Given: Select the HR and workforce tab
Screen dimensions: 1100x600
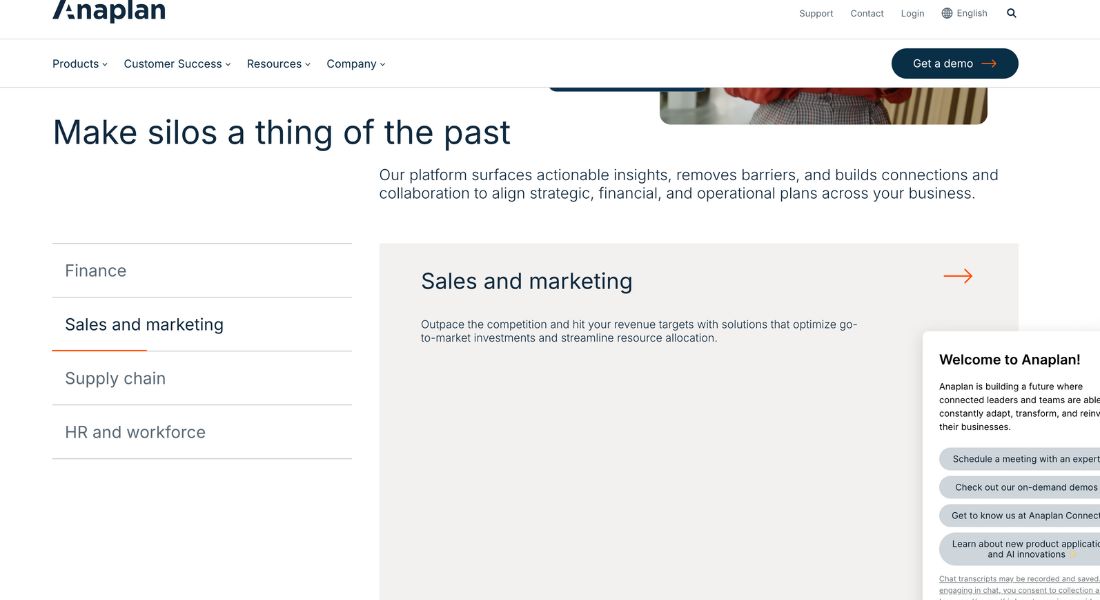Looking at the screenshot, I should pyautogui.click(x=135, y=433).
